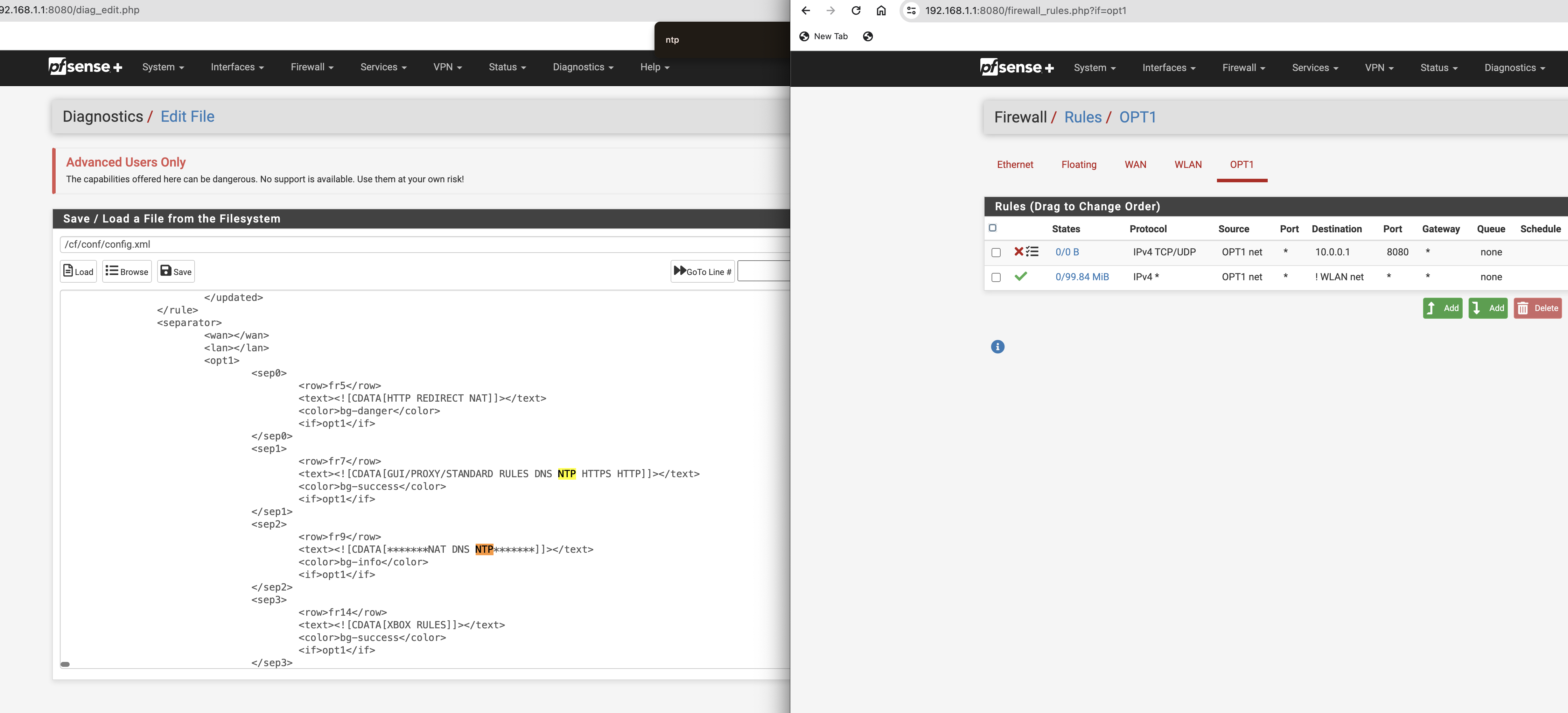Select the checkbox for the !WLAN net rule
This screenshot has height=713, width=1568.
click(x=996, y=277)
